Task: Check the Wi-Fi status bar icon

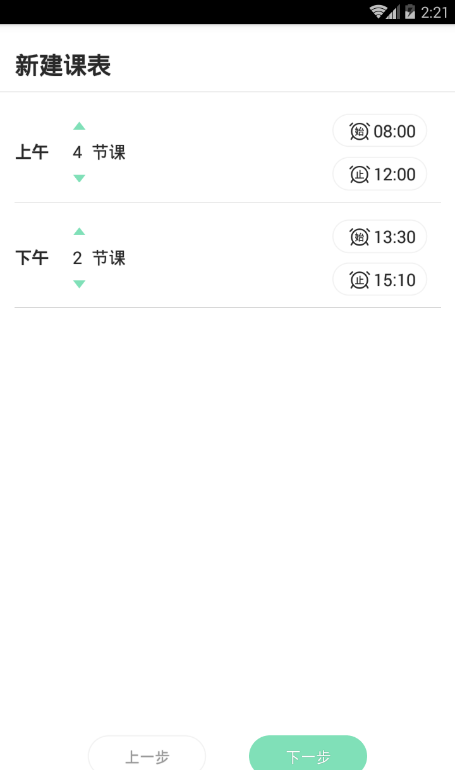Action: click(x=377, y=12)
